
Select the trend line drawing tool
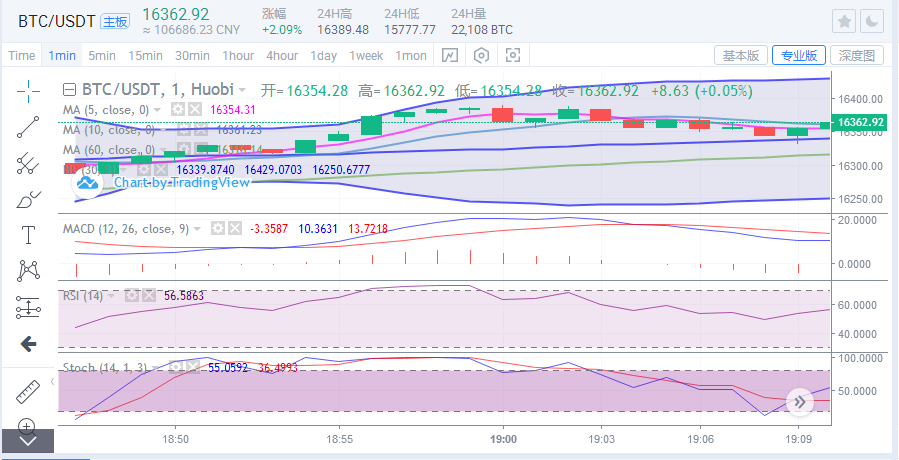(x=28, y=127)
